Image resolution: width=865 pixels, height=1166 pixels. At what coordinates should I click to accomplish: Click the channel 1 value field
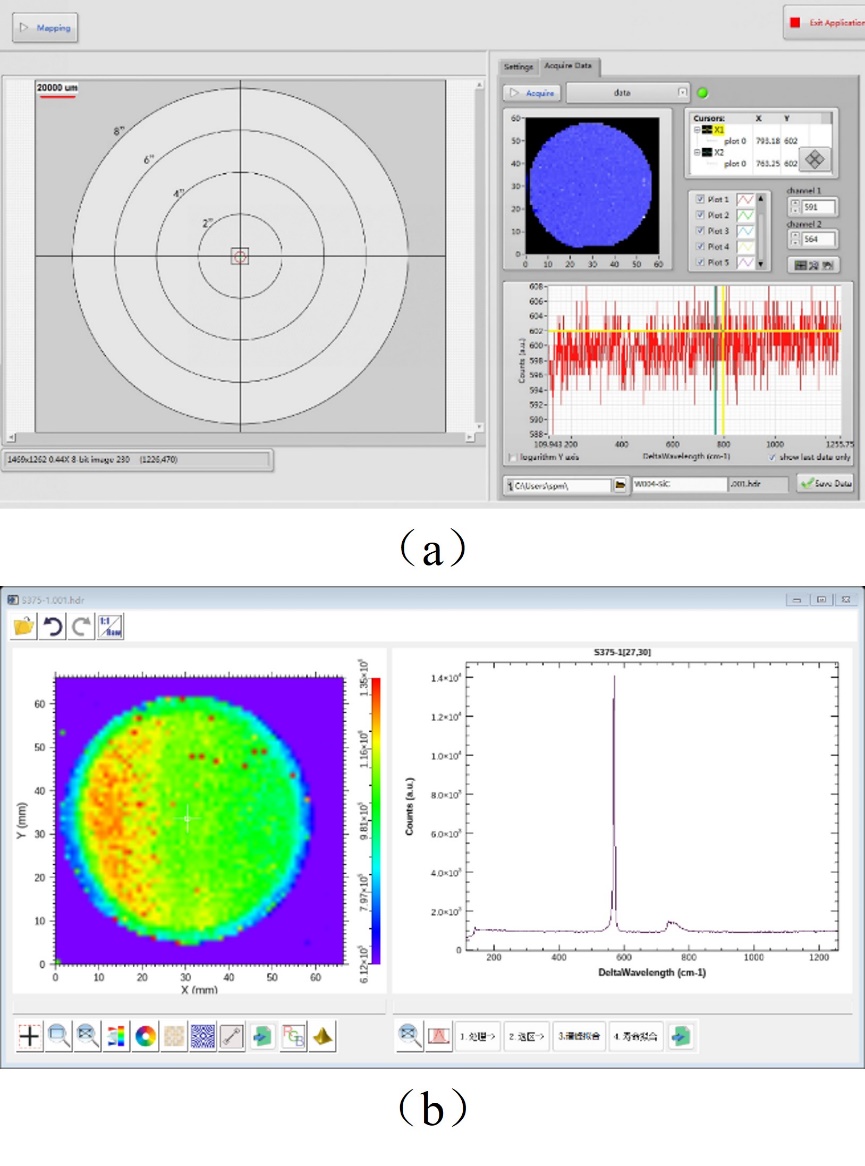tap(819, 208)
